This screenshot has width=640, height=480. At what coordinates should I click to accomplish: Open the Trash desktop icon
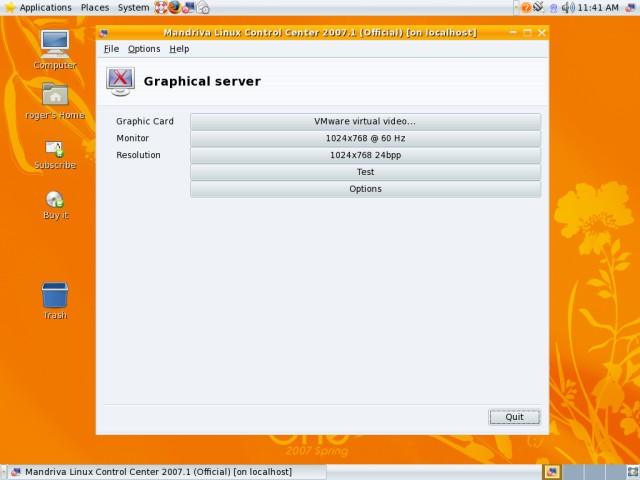[x=55, y=295]
